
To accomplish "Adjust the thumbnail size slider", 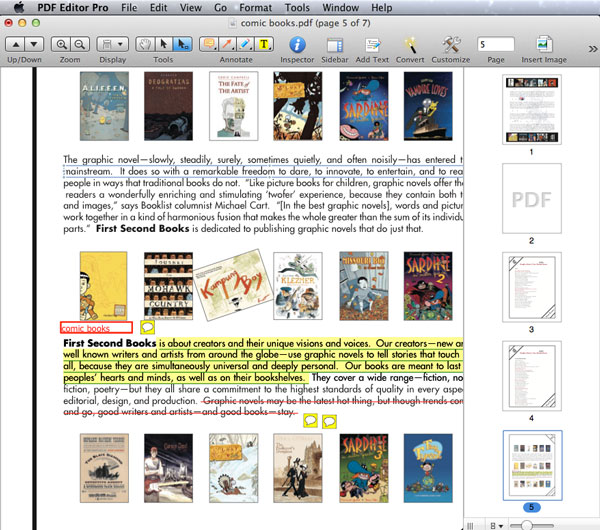I will pos(527,526).
